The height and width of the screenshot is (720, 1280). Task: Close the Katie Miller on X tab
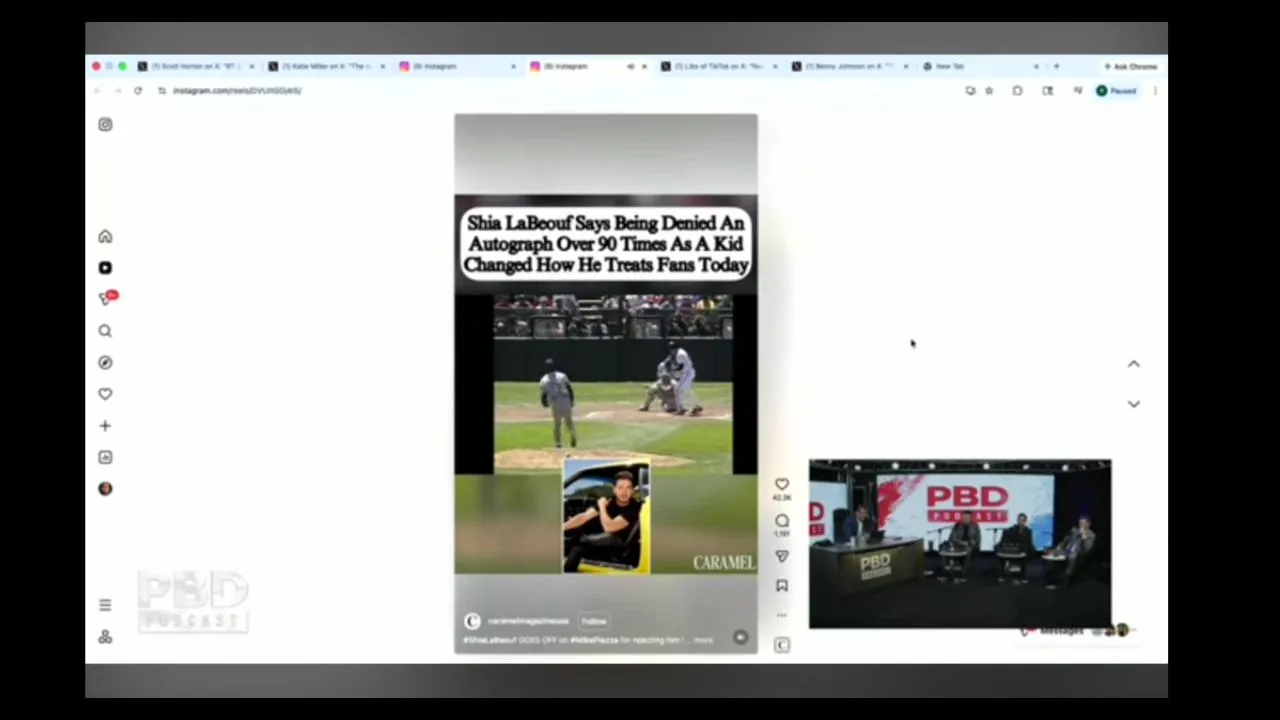coord(382,66)
